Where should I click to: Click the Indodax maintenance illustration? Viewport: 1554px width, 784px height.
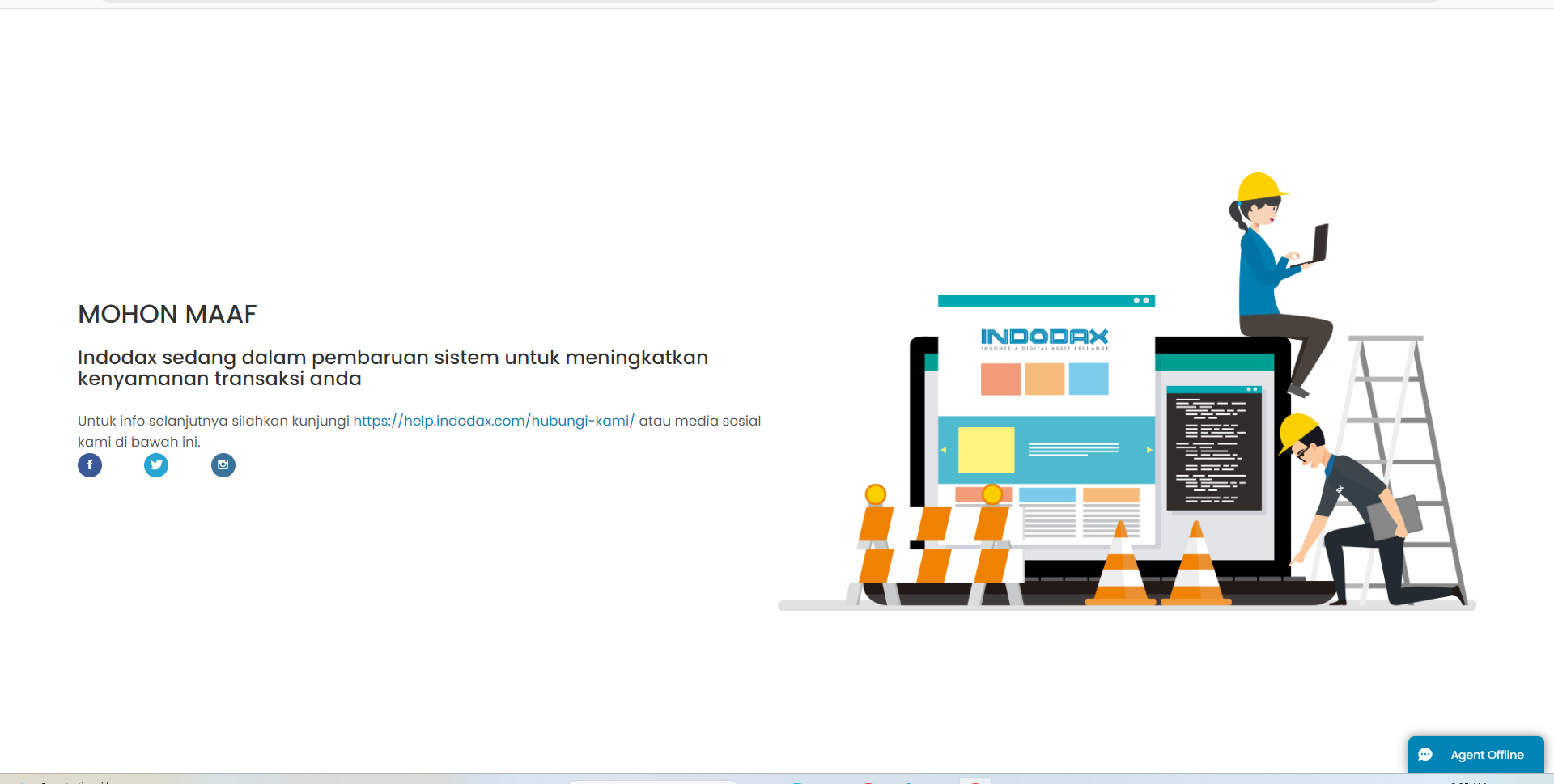(x=1127, y=392)
